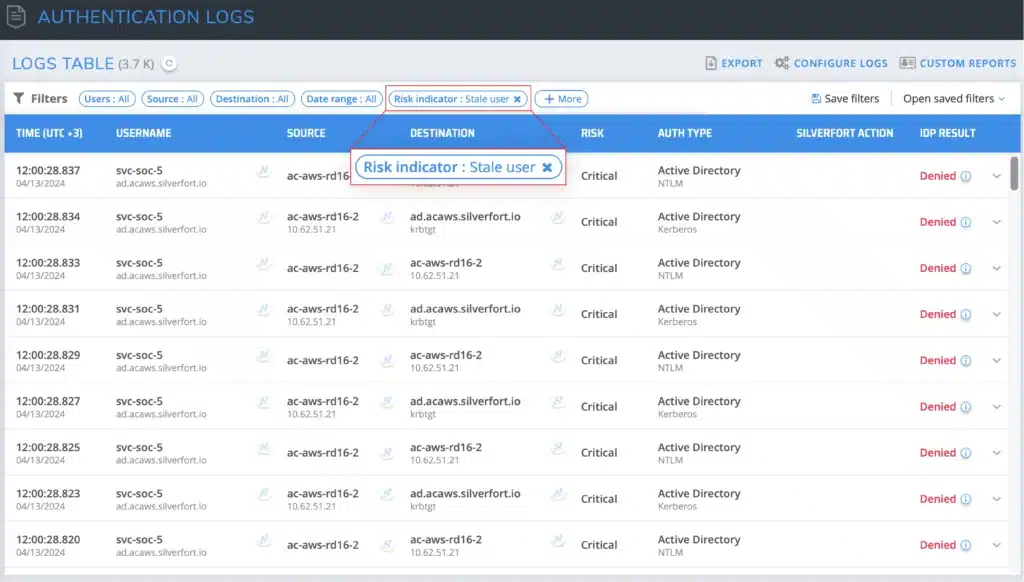Sort by the Silverfort Action column header
This screenshot has width=1024, height=582.
(844, 133)
